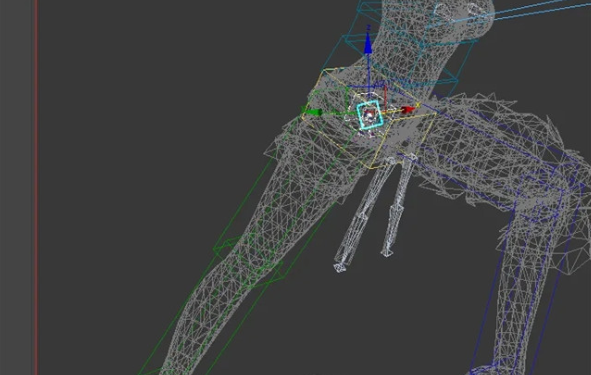Grab the green Y-axis arrow of the gizmo

pyautogui.click(x=312, y=111)
